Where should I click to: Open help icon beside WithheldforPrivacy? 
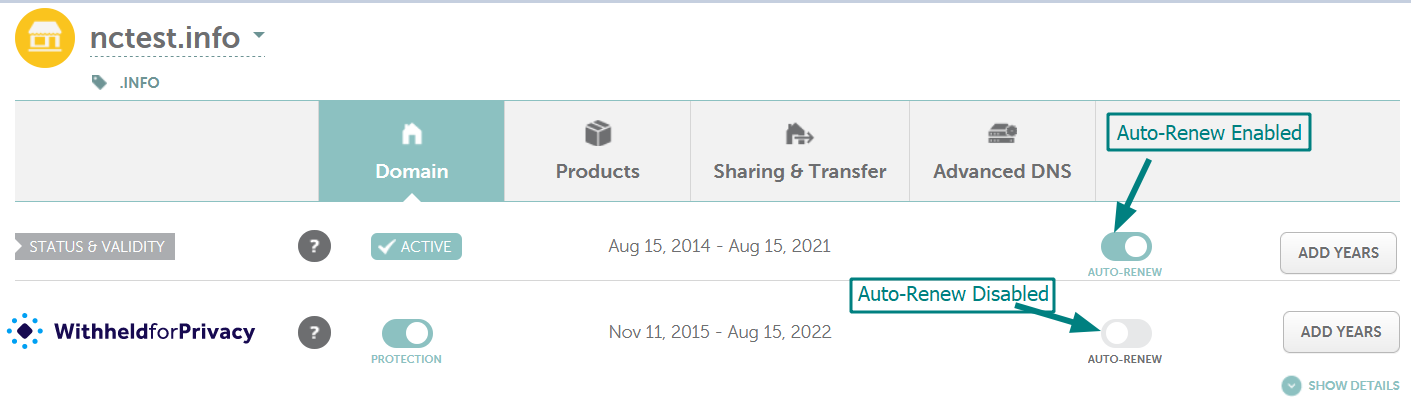click(x=314, y=332)
